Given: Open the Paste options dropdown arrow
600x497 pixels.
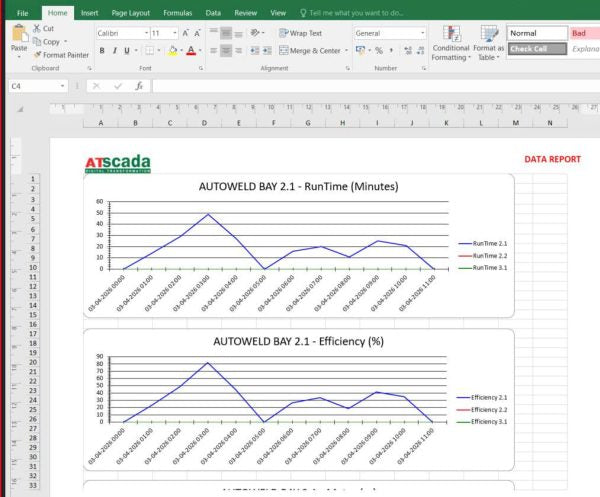Looking at the screenshot, I should click(x=19, y=57).
